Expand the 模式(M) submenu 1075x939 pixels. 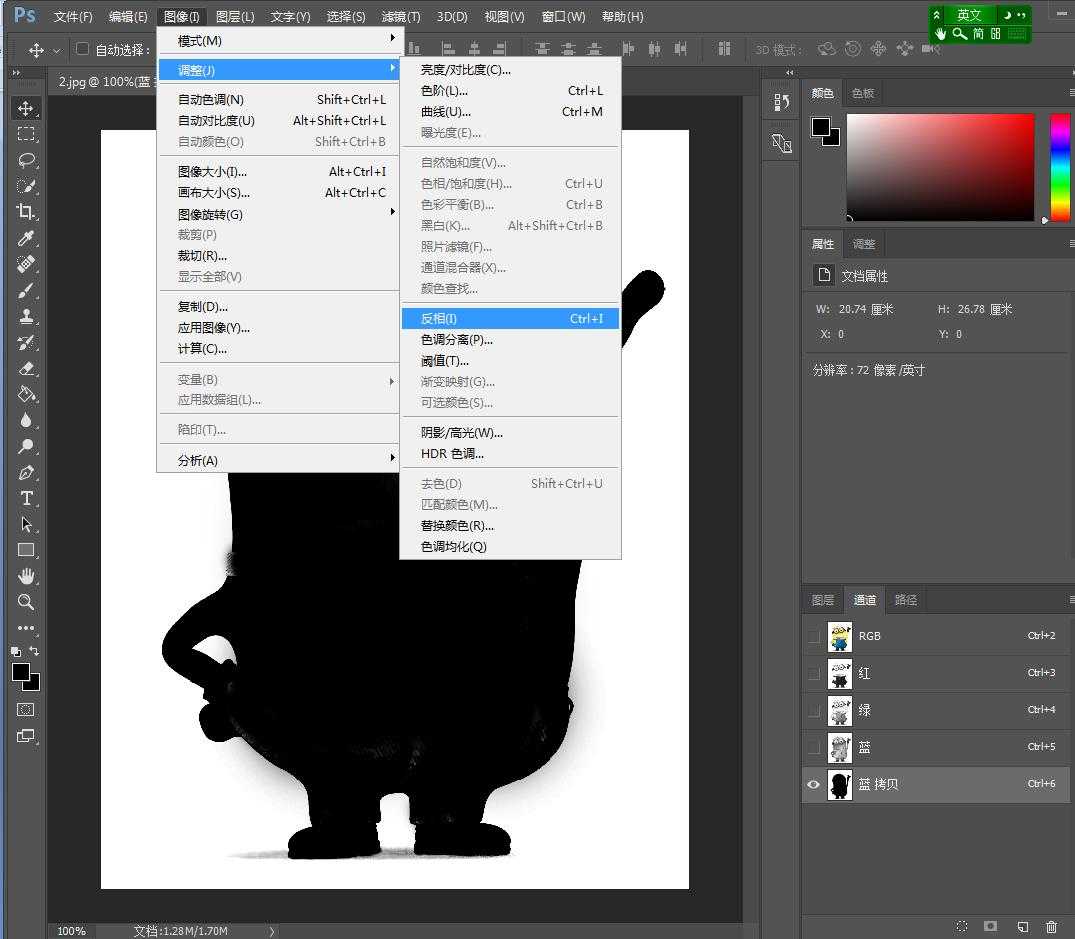pos(278,40)
